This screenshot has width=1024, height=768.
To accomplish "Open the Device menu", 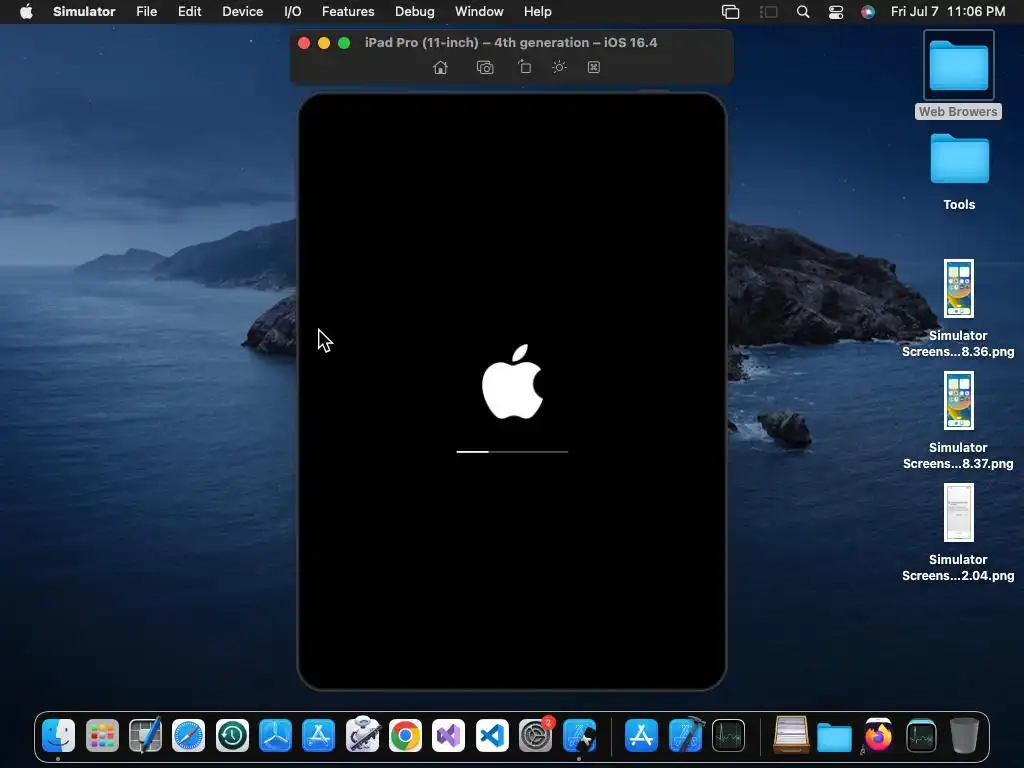I will tap(242, 12).
